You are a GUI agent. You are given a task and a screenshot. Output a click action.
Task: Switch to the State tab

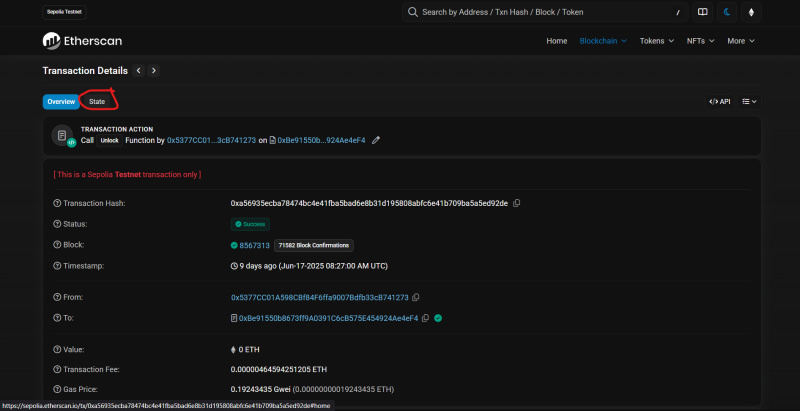(x=97, y=102)
